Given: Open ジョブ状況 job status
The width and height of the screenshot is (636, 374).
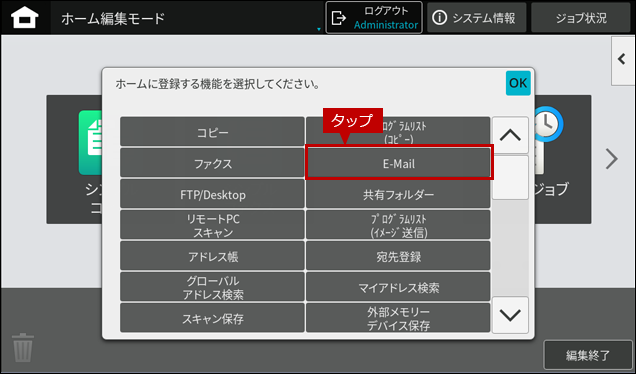Looking at the screenshot, I should (x=581, y=18).
